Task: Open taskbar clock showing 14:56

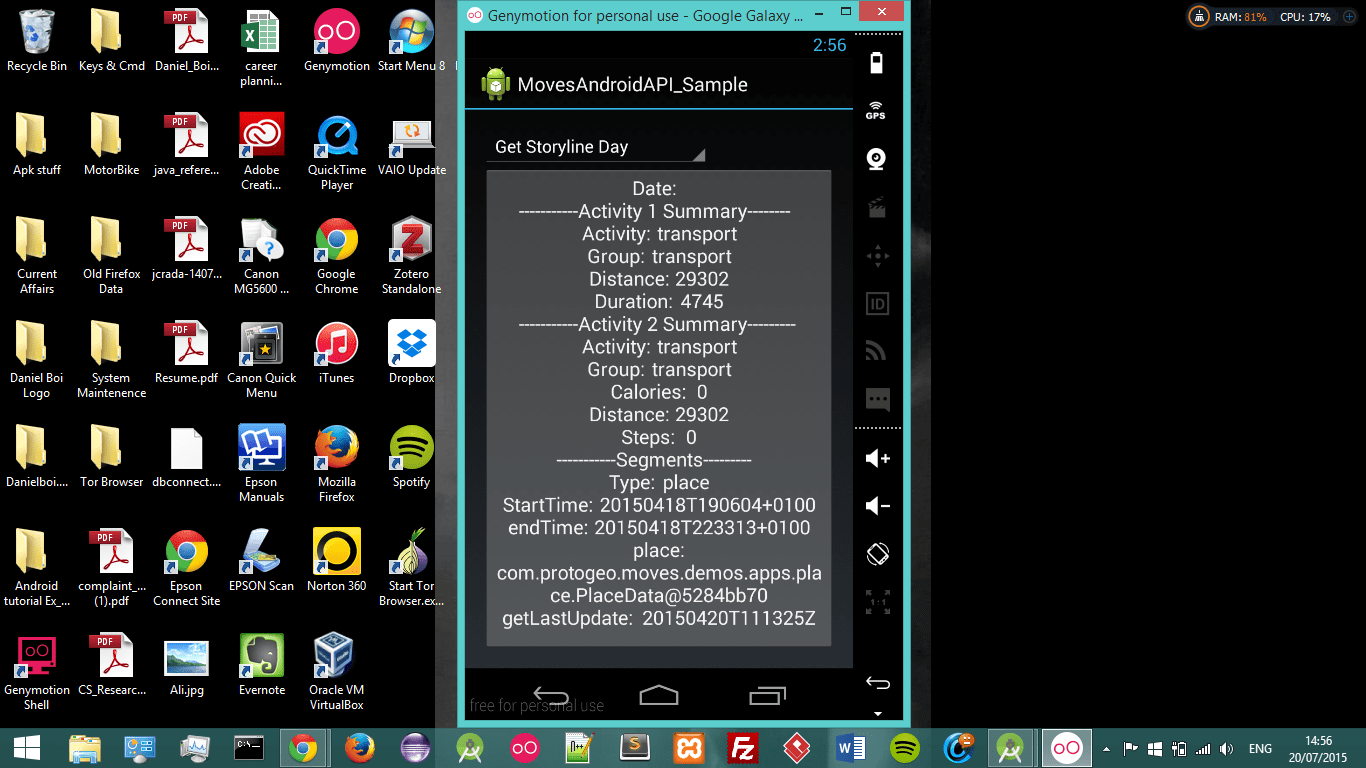Action: tap(1319, 748)
